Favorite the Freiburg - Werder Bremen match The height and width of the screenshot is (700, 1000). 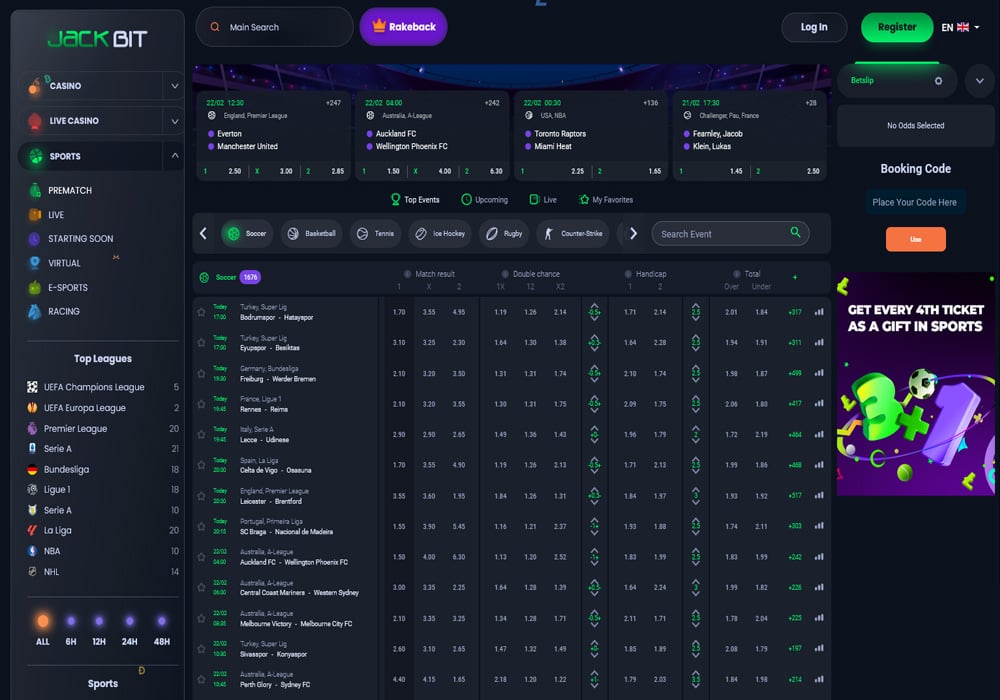(201, 374)
